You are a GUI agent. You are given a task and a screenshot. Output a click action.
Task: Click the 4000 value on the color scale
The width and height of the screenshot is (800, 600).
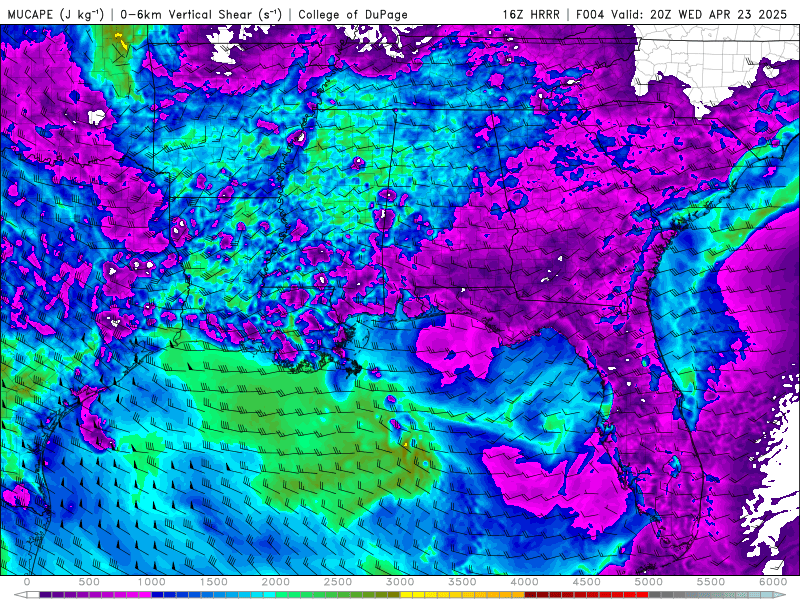click(524, 582)
